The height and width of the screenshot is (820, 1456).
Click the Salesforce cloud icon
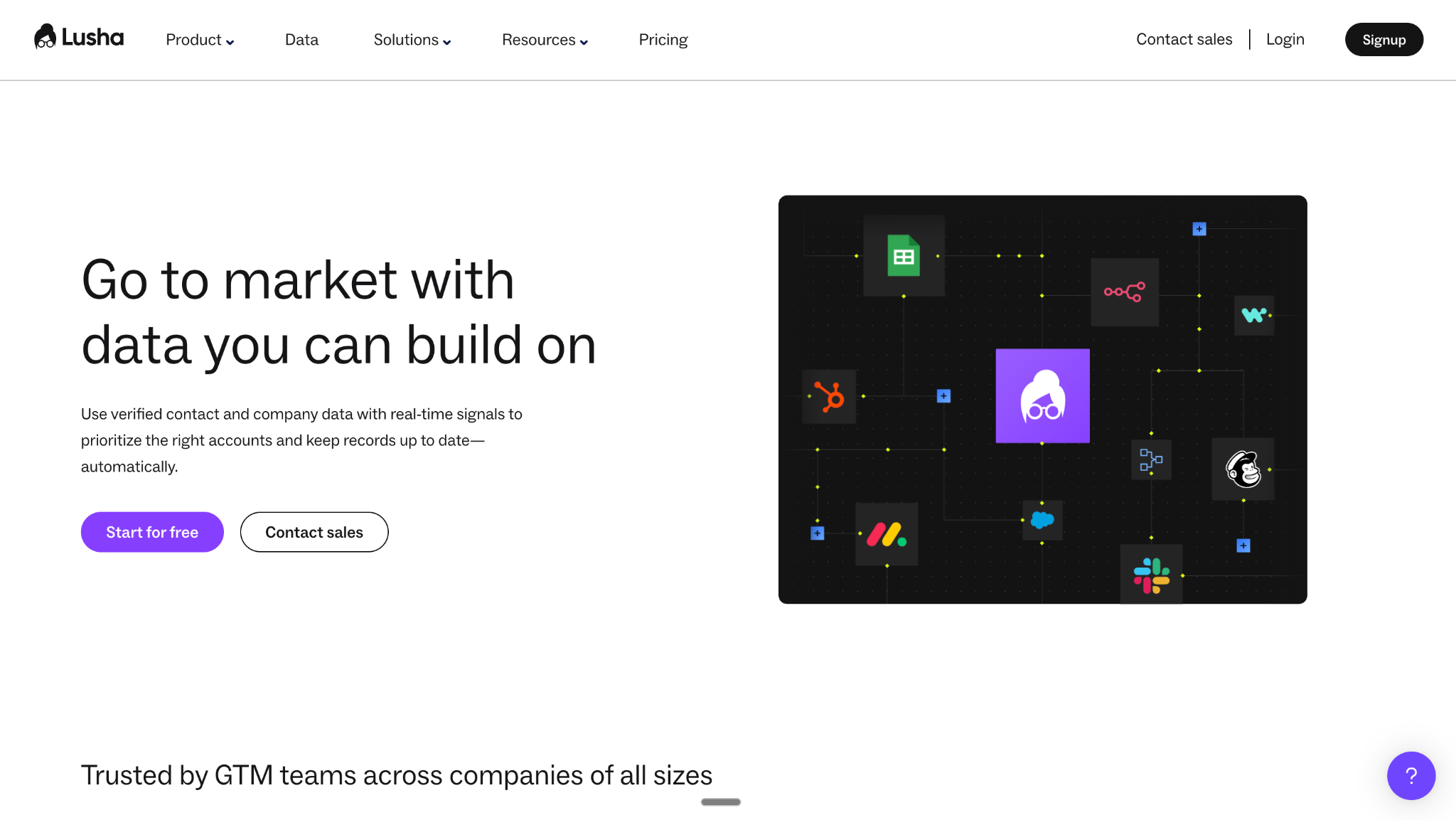[1042, 520]
